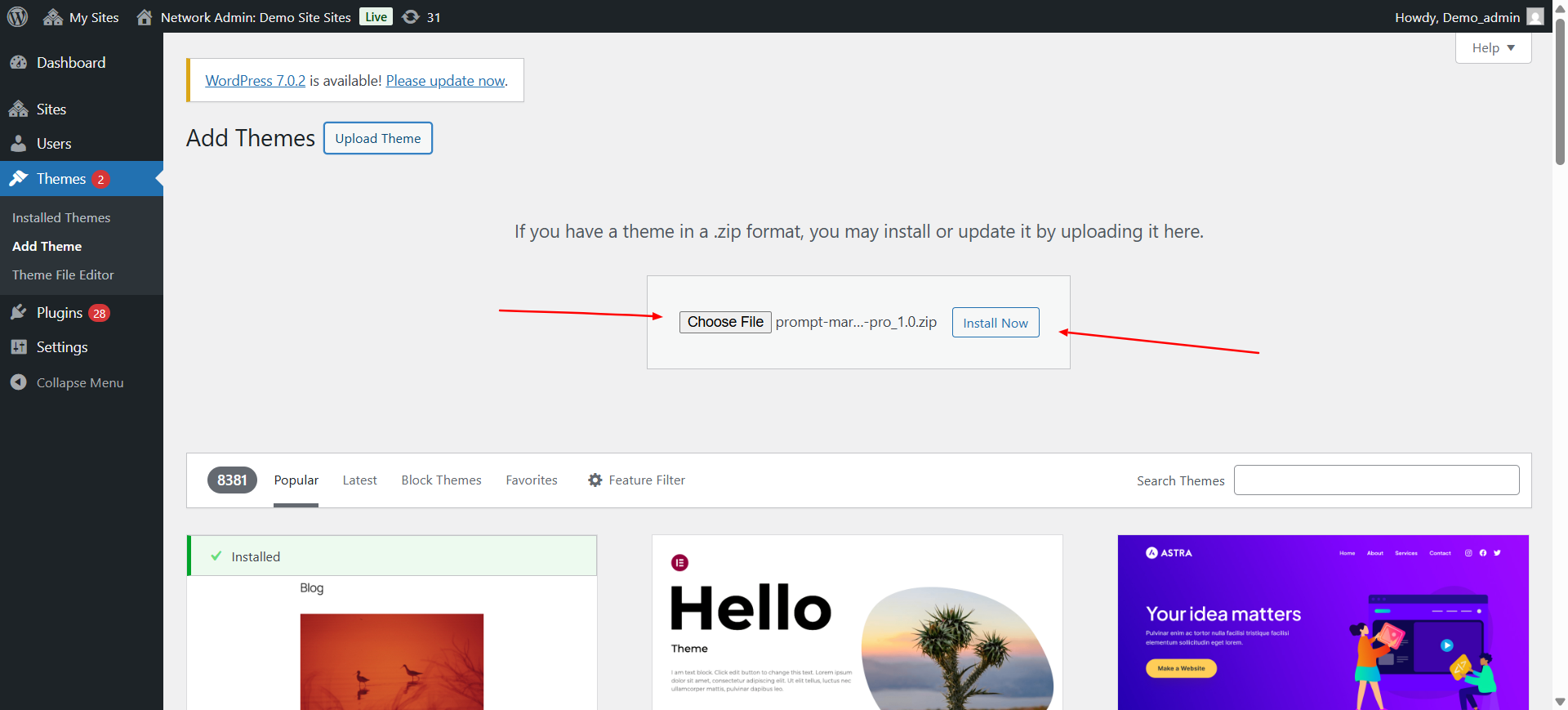Click the Plugins plug icon
1568x710 pixels.
click(x=19, y=313)
